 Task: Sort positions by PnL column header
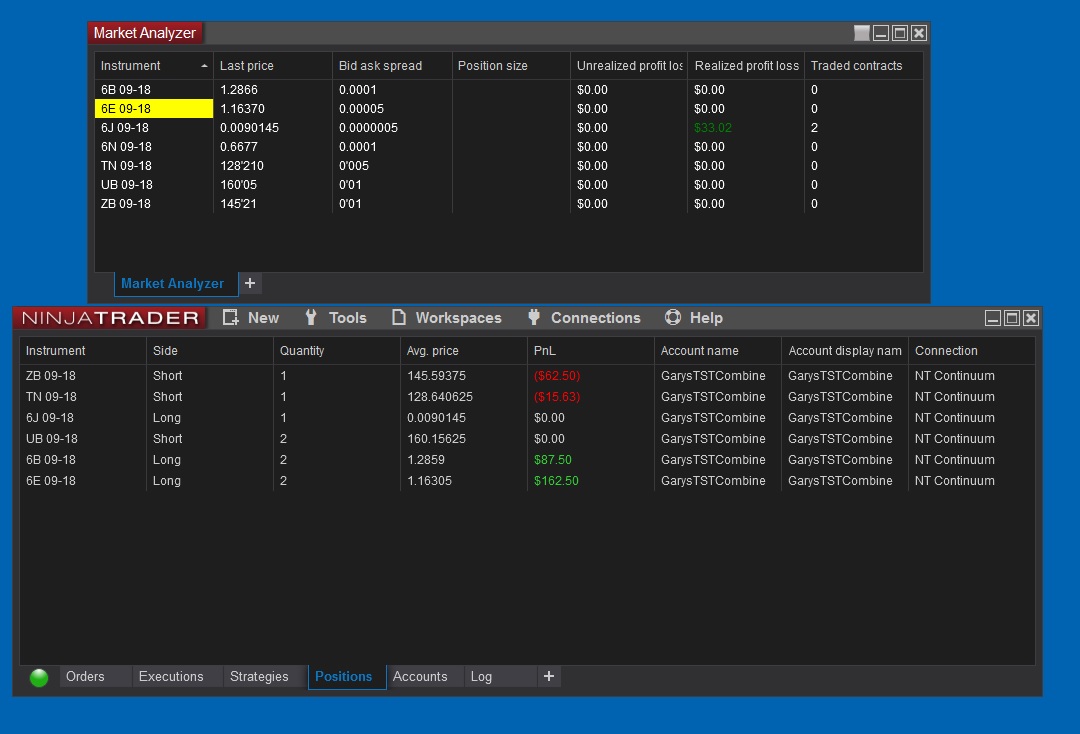tap(545, 351)
